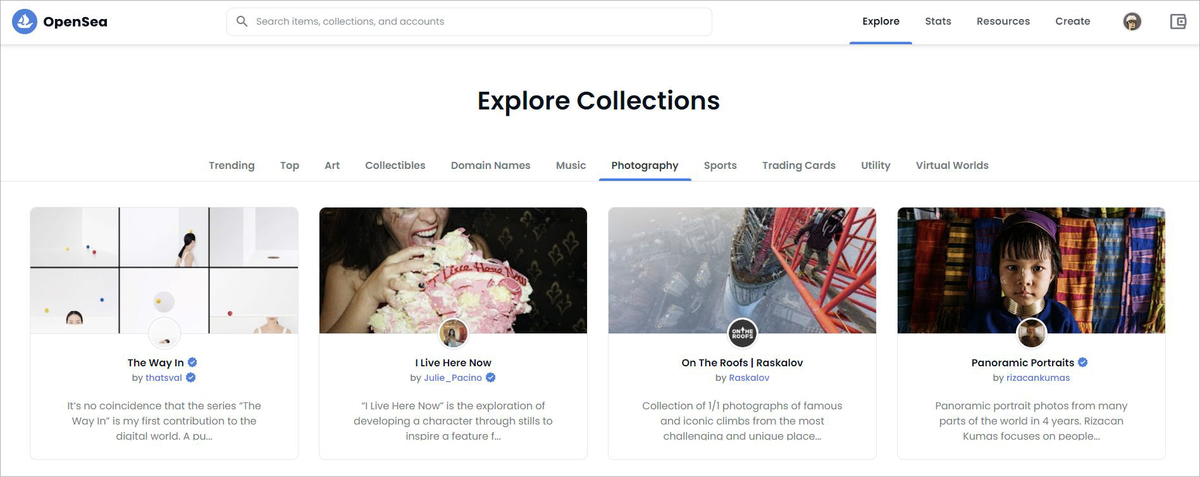The image size is (1200, 477).
Task: Click the Panoramic Portraits creator avatar
Action: [x=1031, y=334]
